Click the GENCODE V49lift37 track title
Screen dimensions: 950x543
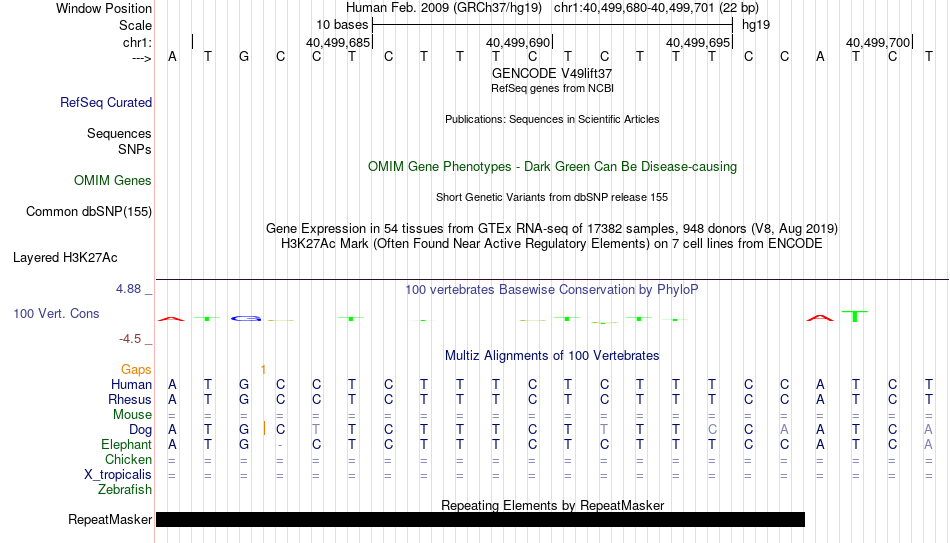[552, 73]
